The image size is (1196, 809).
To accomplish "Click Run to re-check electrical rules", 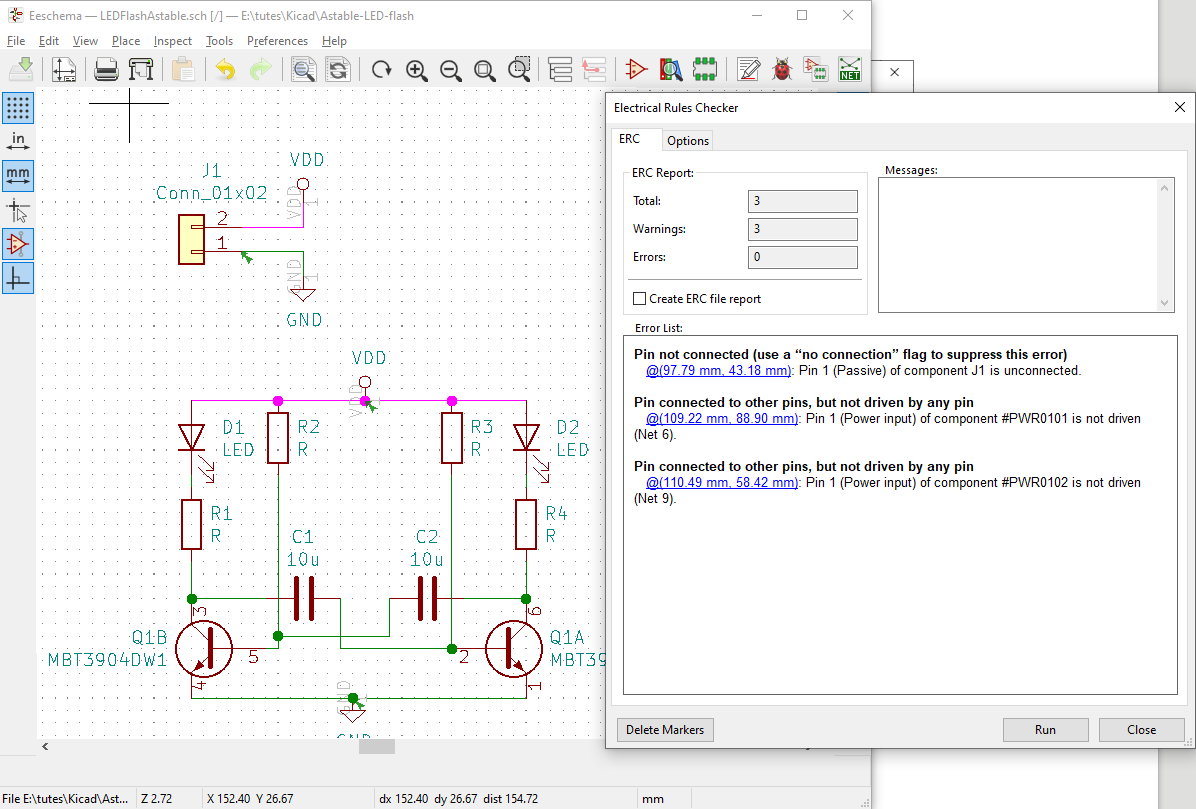I will pos(1045,729).
